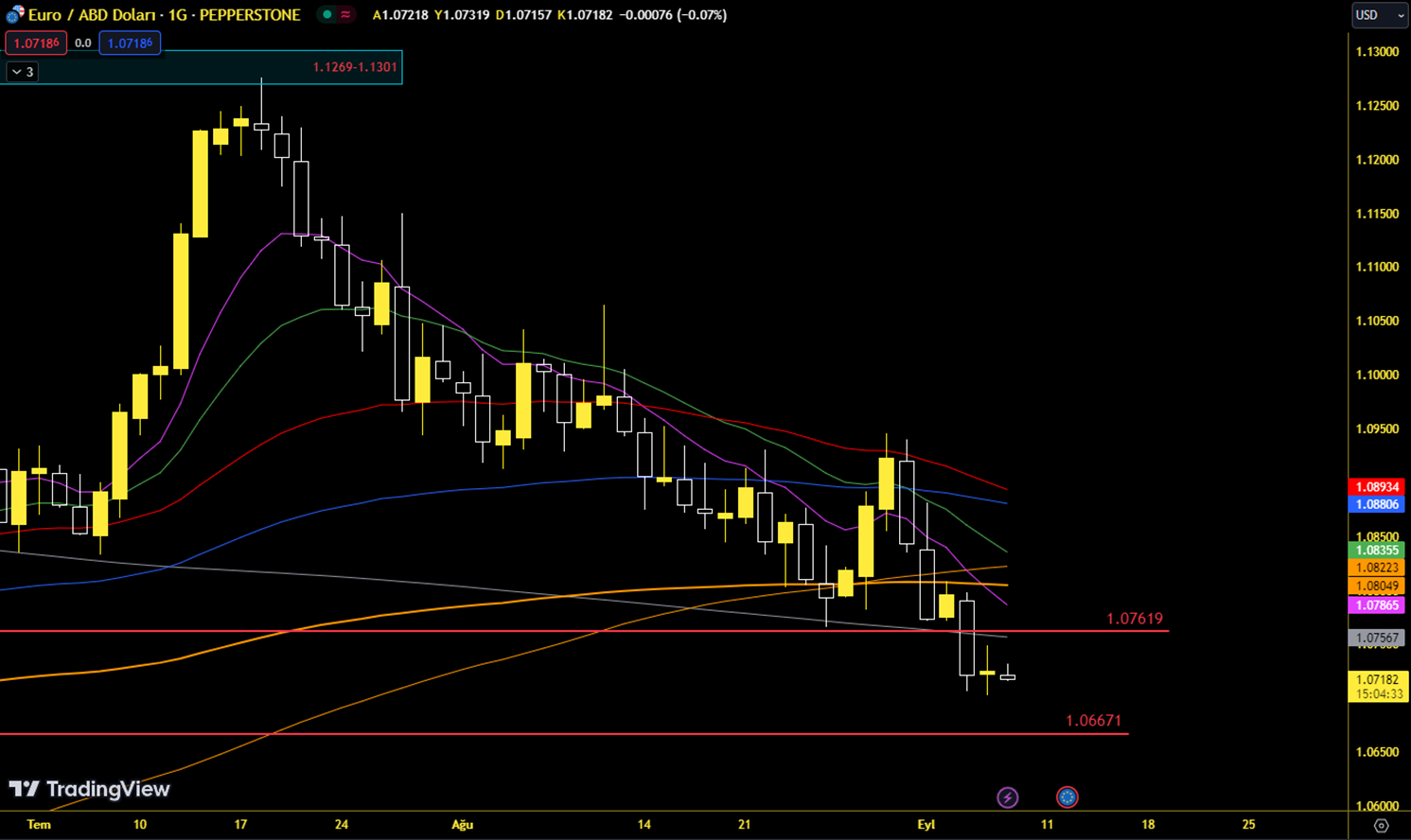1411x840 pixels.
Task: Click the green 1.08355 price label
Action: (1376, 551)
